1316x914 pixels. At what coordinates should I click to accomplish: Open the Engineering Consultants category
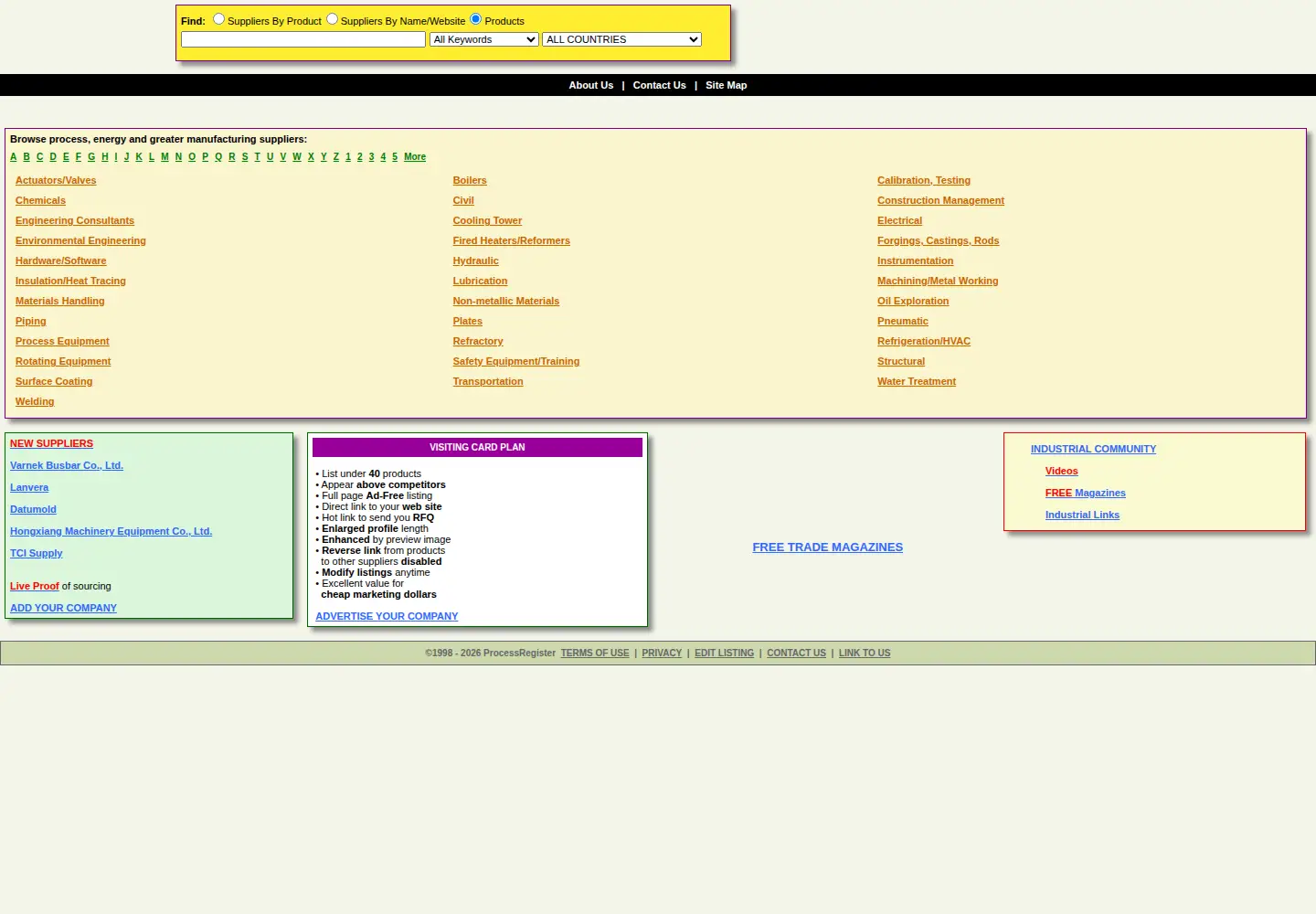(75, 221)
